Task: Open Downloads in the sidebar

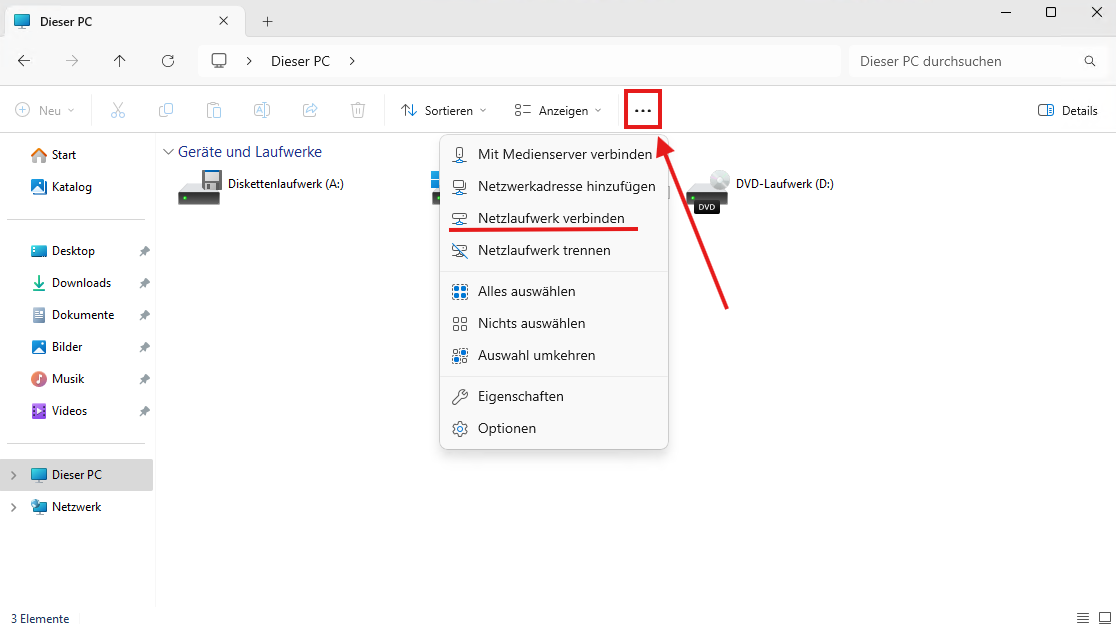Action: pos(81,283)
